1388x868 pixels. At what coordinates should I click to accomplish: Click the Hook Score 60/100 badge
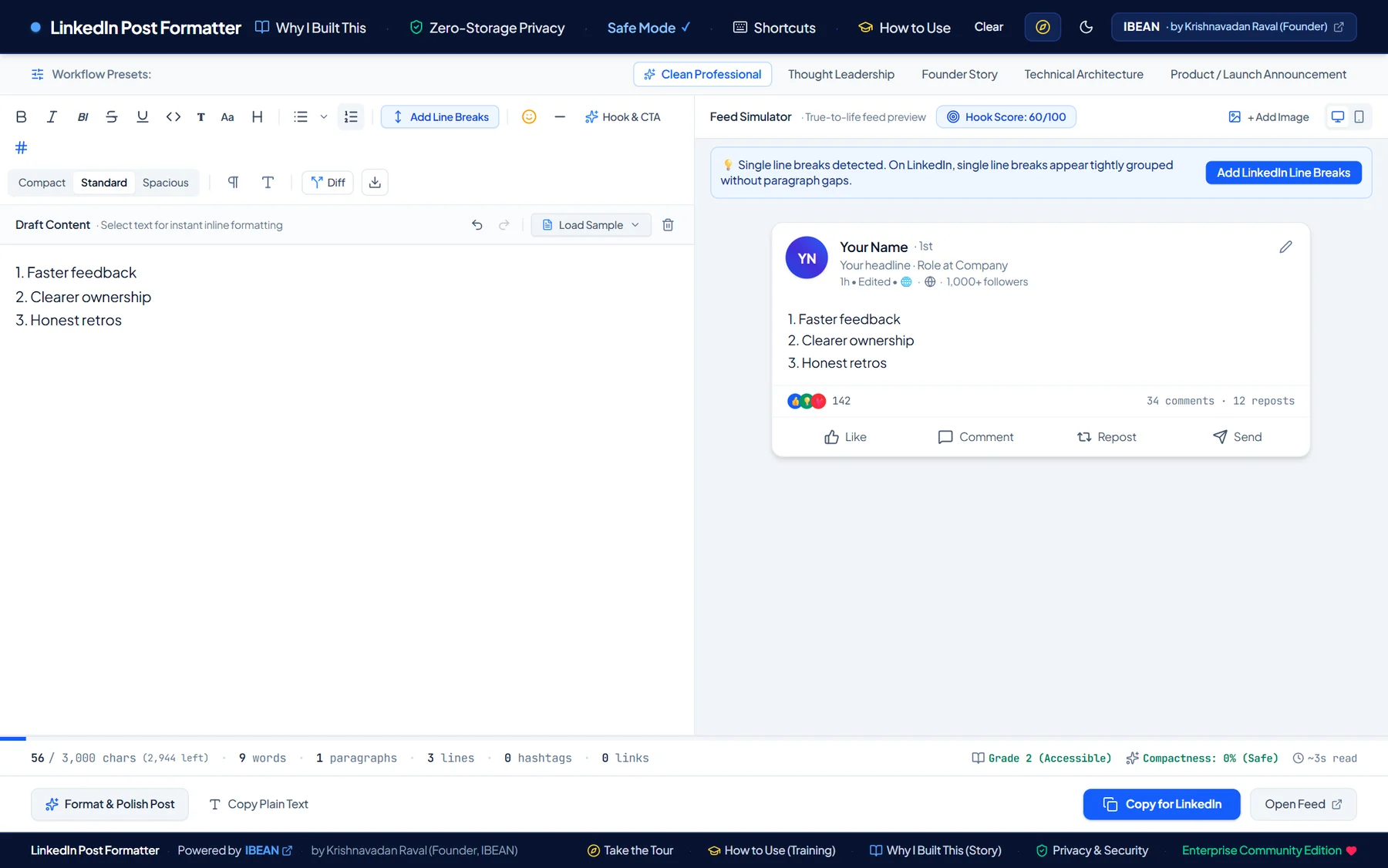(1006, 117)
